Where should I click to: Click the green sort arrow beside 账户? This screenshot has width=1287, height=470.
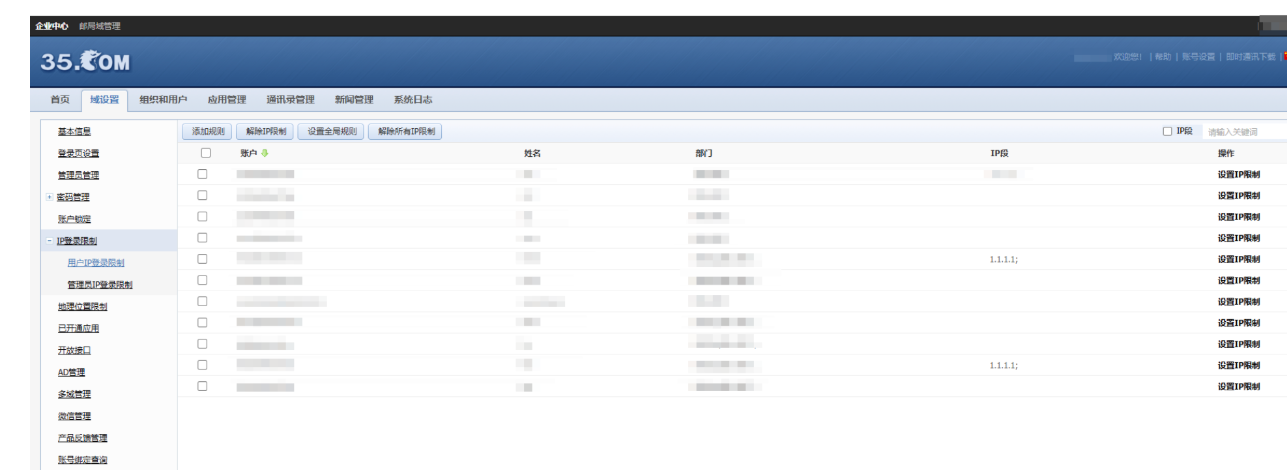point(266,153)
